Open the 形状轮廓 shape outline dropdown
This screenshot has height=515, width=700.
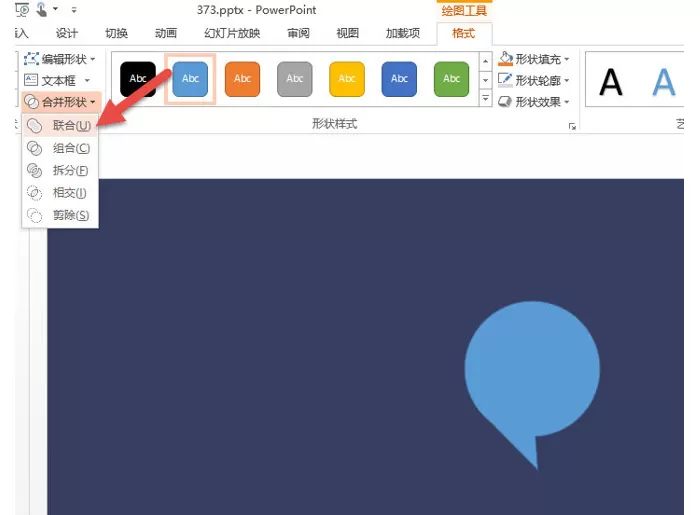click(x=534, y=80)
